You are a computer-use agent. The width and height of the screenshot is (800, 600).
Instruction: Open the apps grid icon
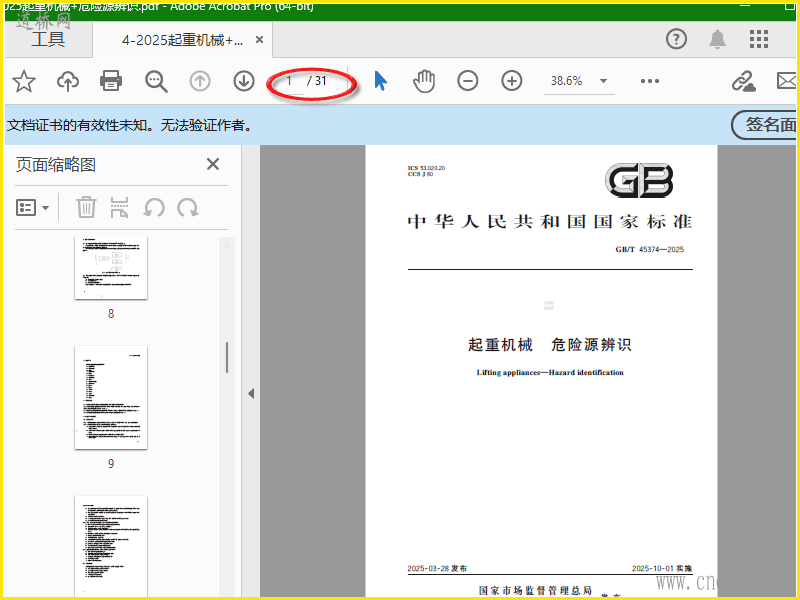pos(759,39)
